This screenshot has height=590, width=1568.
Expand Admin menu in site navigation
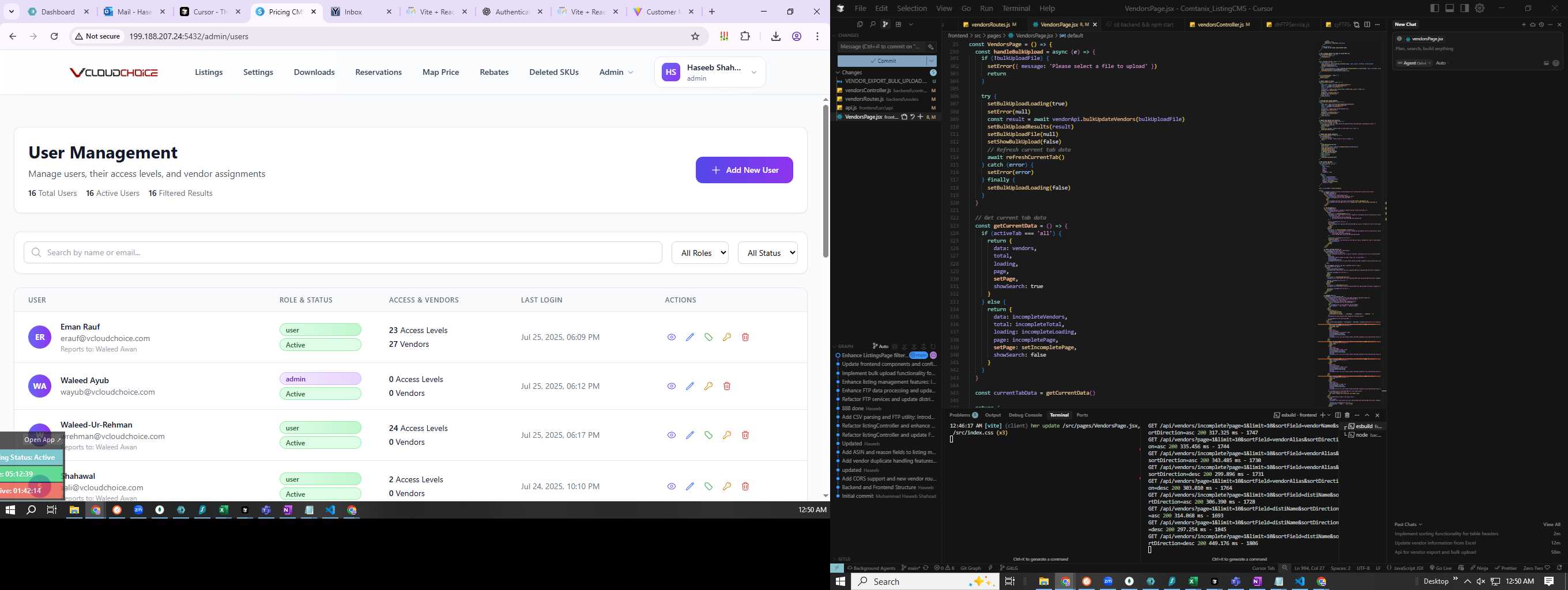(616, 73)
